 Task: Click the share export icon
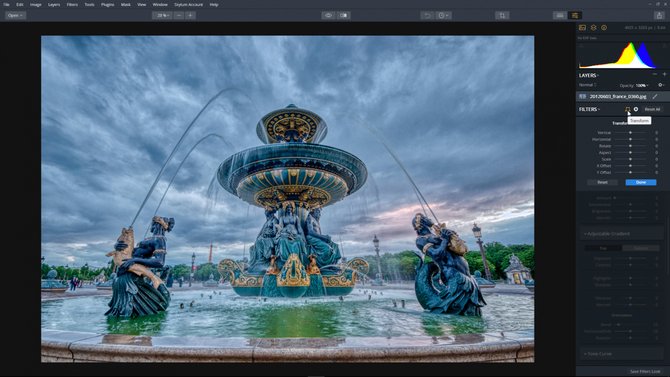point(659,15)
